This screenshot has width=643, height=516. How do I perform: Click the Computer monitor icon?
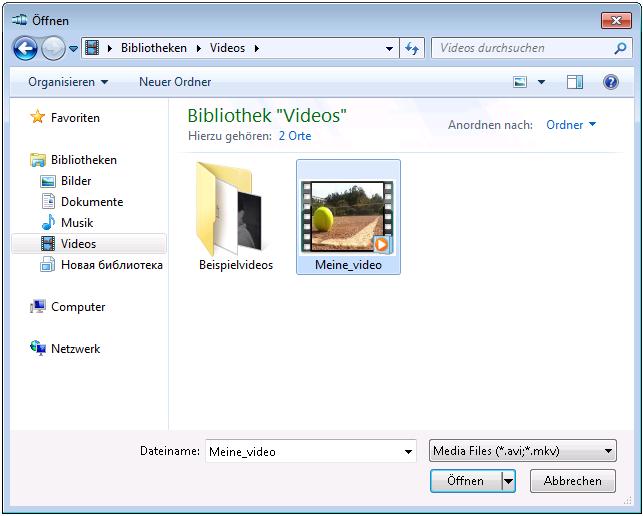coord(38,306)
